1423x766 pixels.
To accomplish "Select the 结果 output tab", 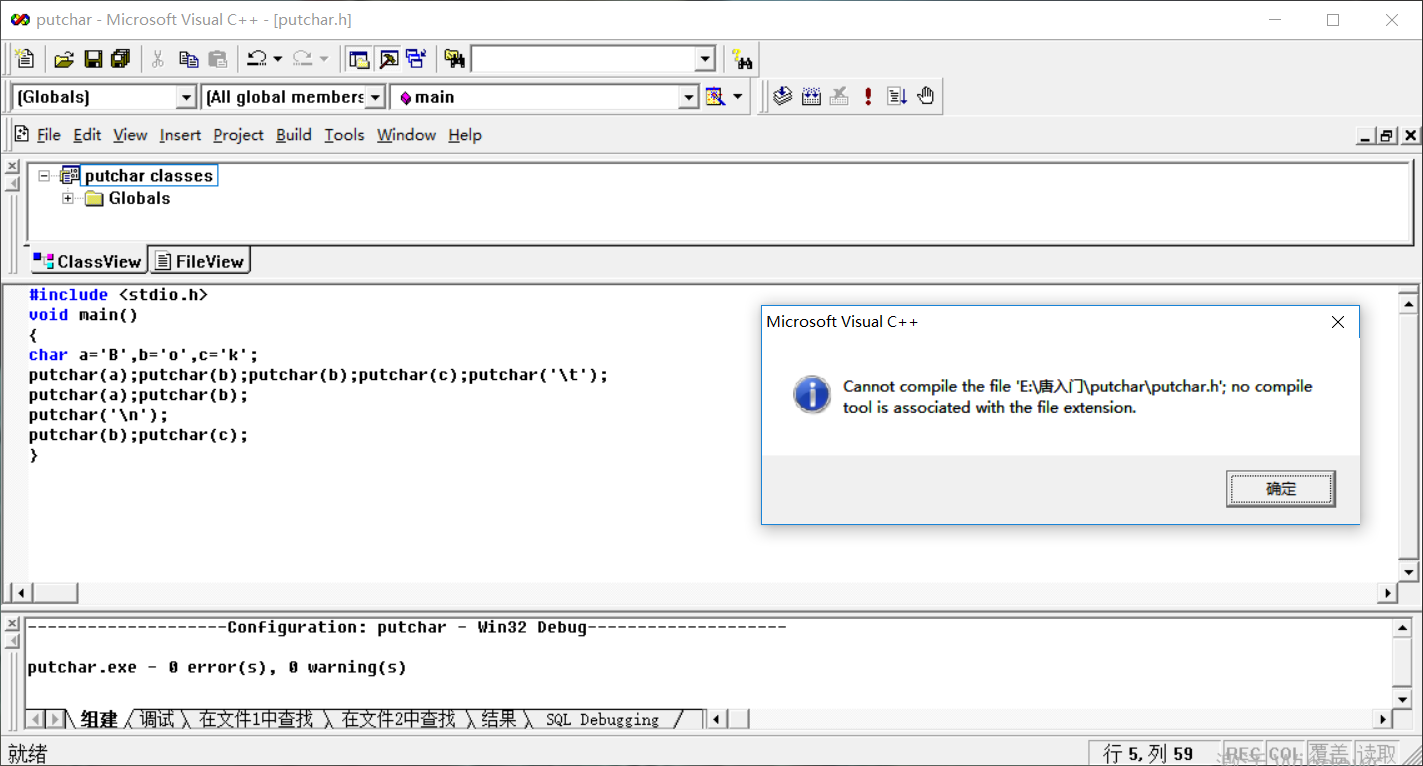I will [498, 719].
